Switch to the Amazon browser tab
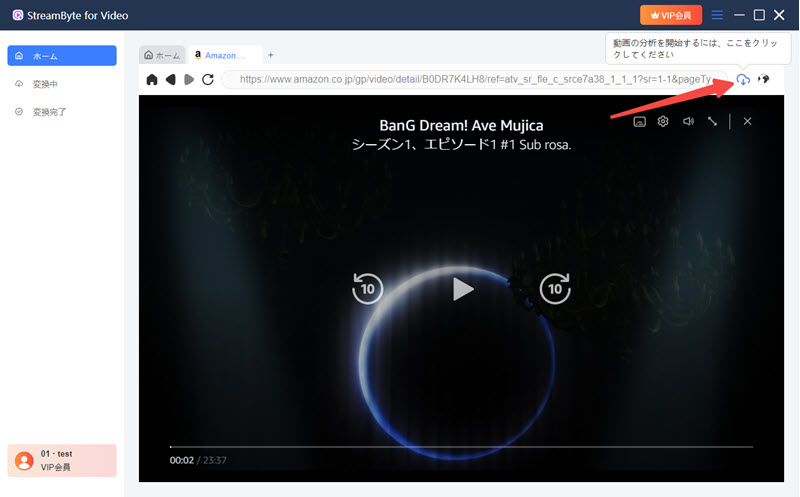Image resolution: width=800 pixels, height=497 pixels. [224, 55]
